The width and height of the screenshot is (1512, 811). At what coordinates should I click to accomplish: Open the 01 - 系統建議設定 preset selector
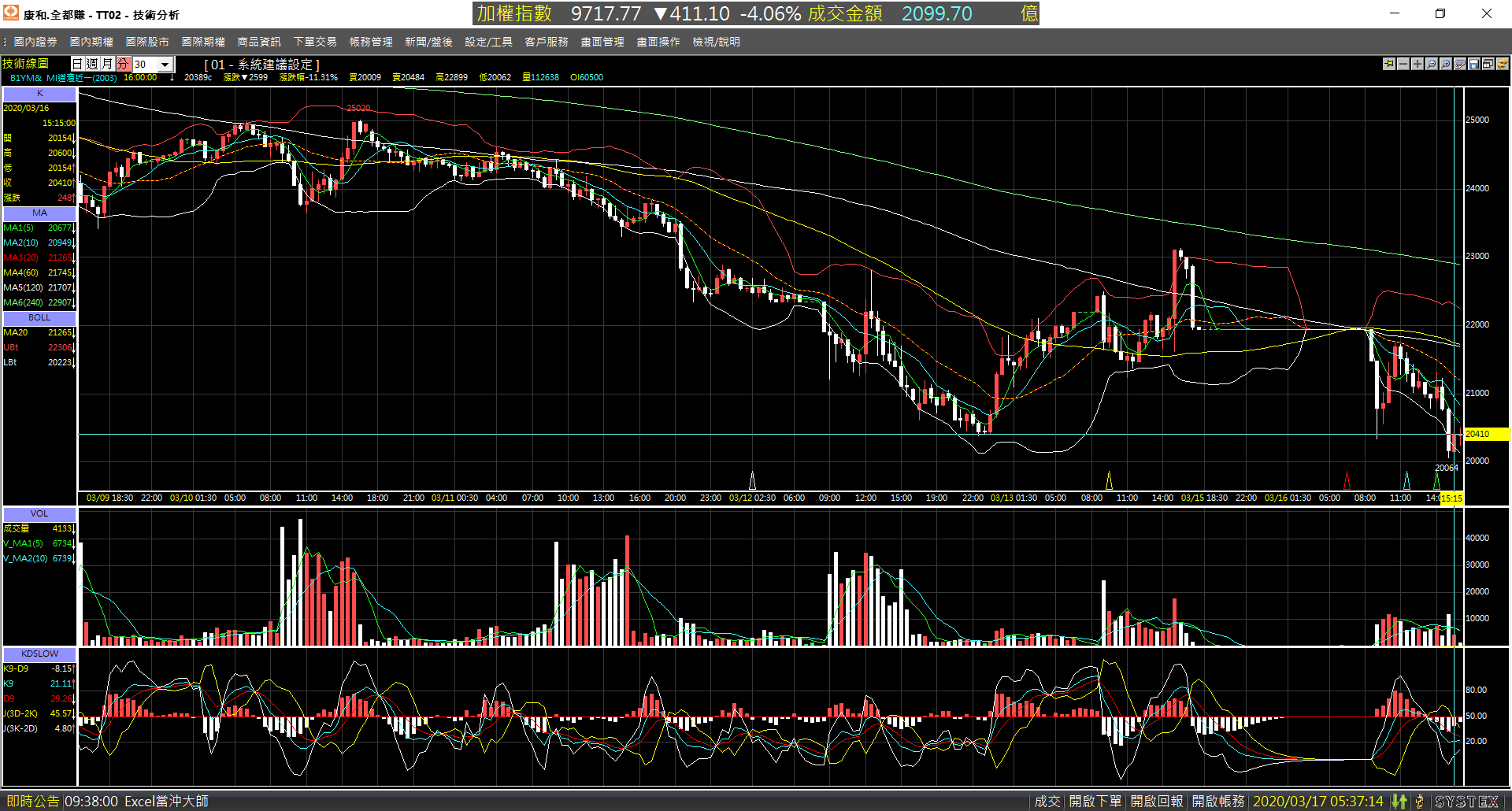(x=262, y=65)
